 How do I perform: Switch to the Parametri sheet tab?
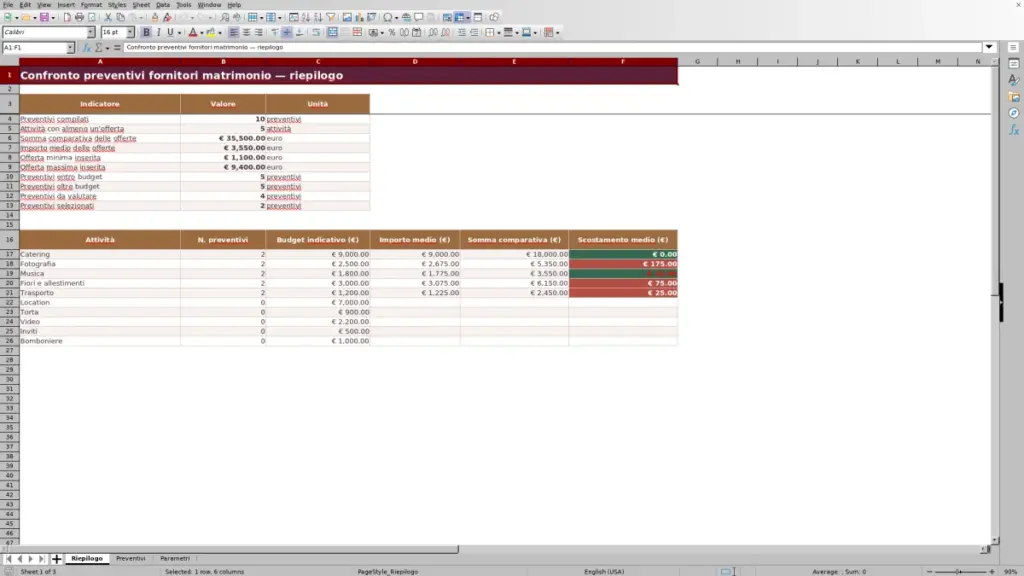[x=175, y=559]
